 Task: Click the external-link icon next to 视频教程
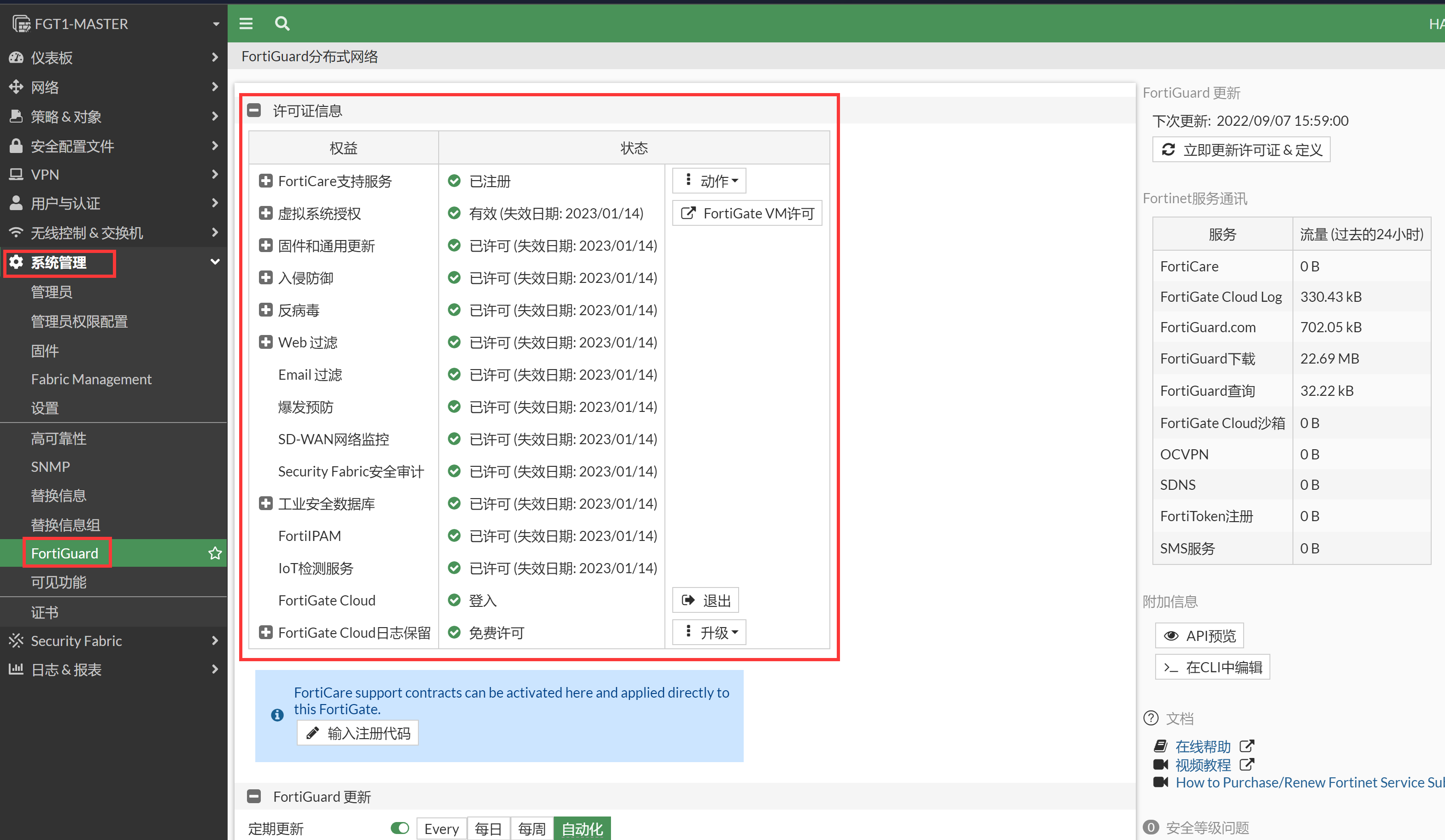click(1246, 764)
